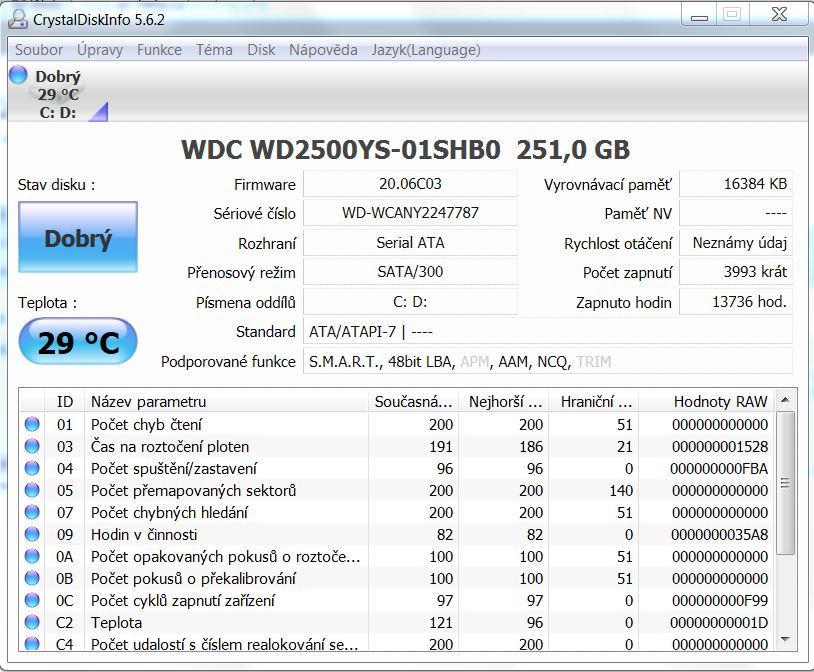Viewport: 814px width, 672px height.
Task: Open the Funkce menu
Action: (159, 50)
